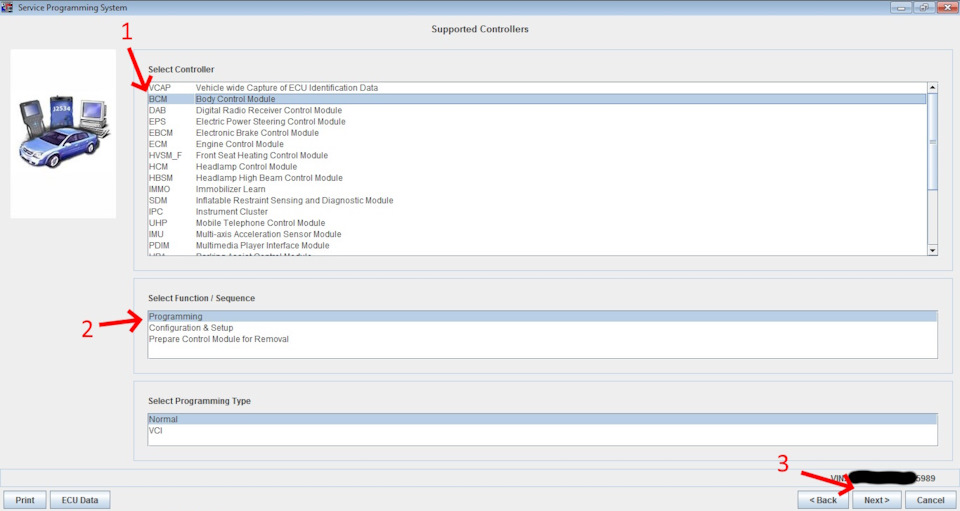The image size is (960, 511).
Task: Close the Service Programming System window
Action: [946, 7]
